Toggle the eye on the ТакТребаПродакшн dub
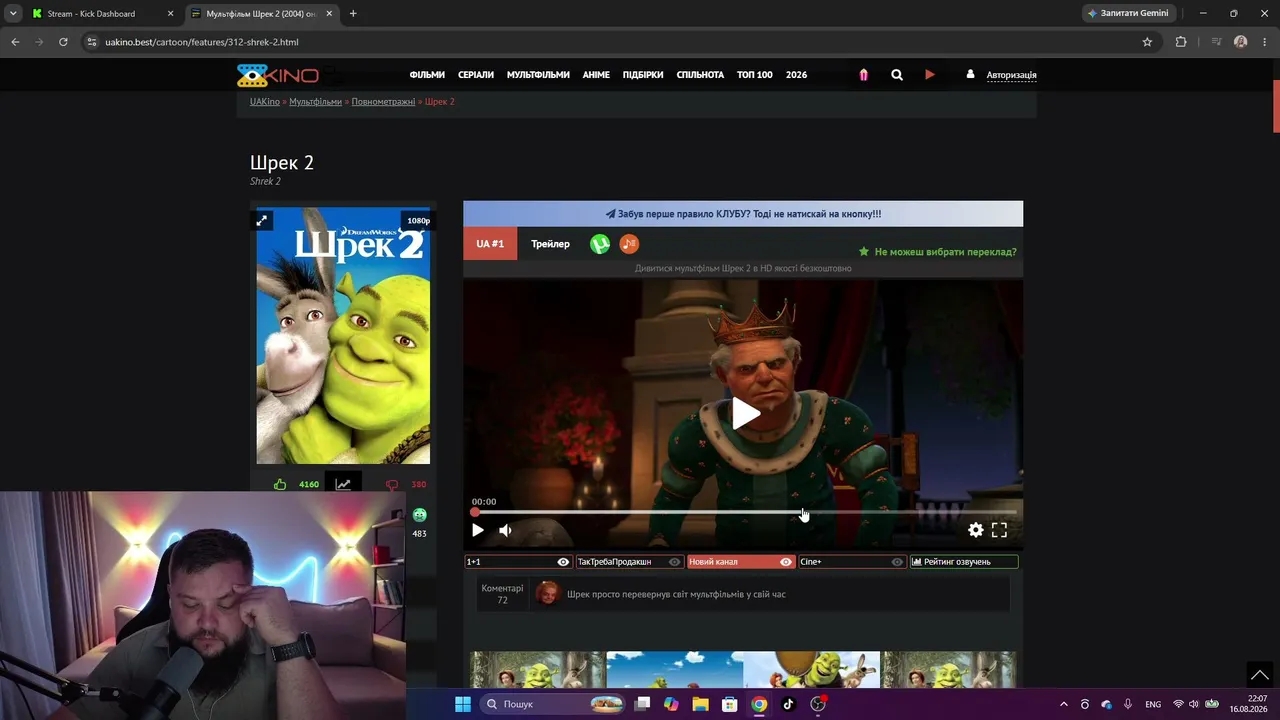This screenshot has height=720, width=1280. click(674, 562)
